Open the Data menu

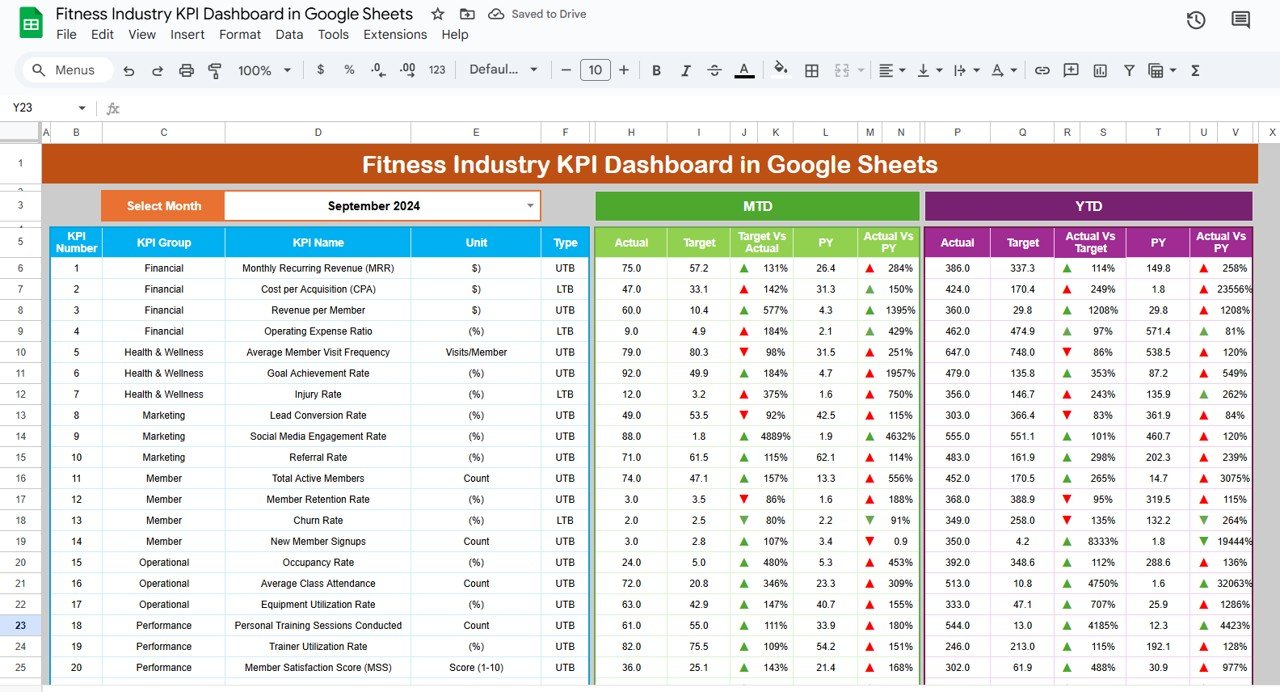289,34
